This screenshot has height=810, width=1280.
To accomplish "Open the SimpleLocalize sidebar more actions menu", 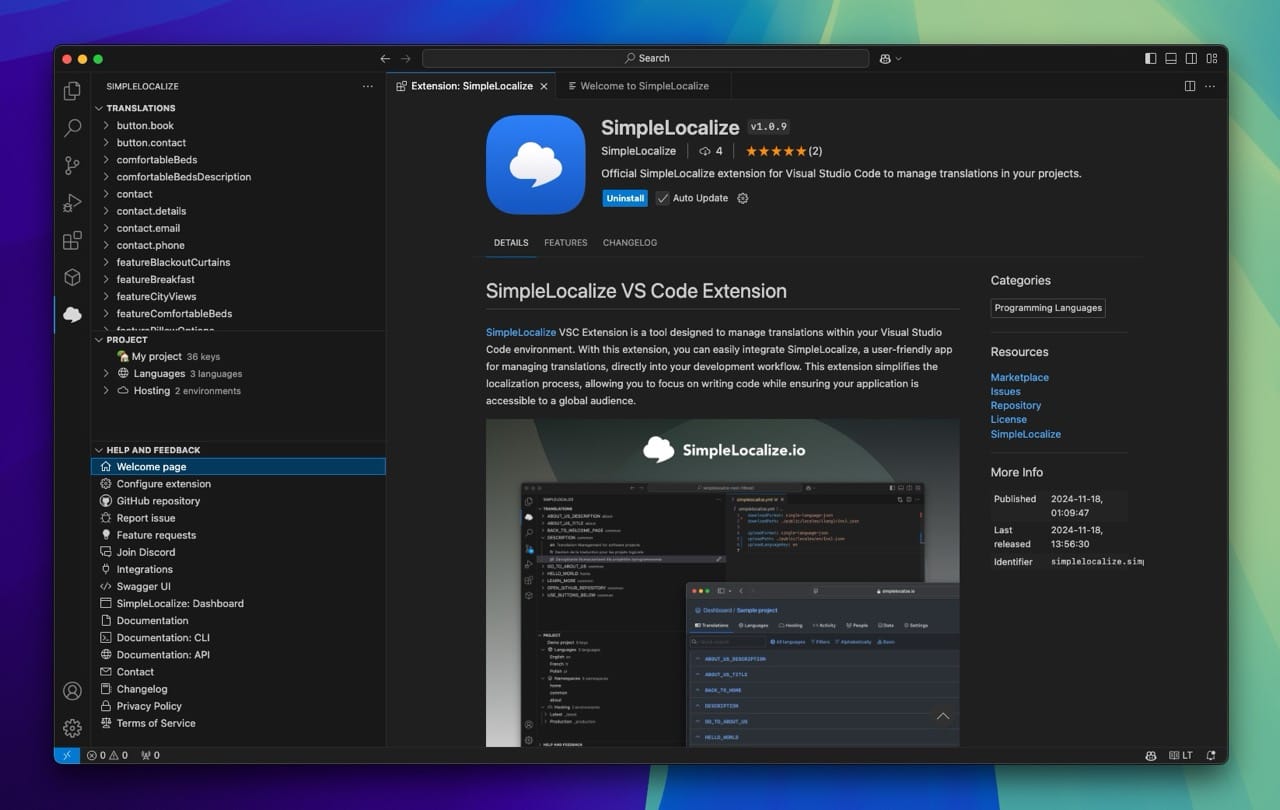I will tap(367, 86).
